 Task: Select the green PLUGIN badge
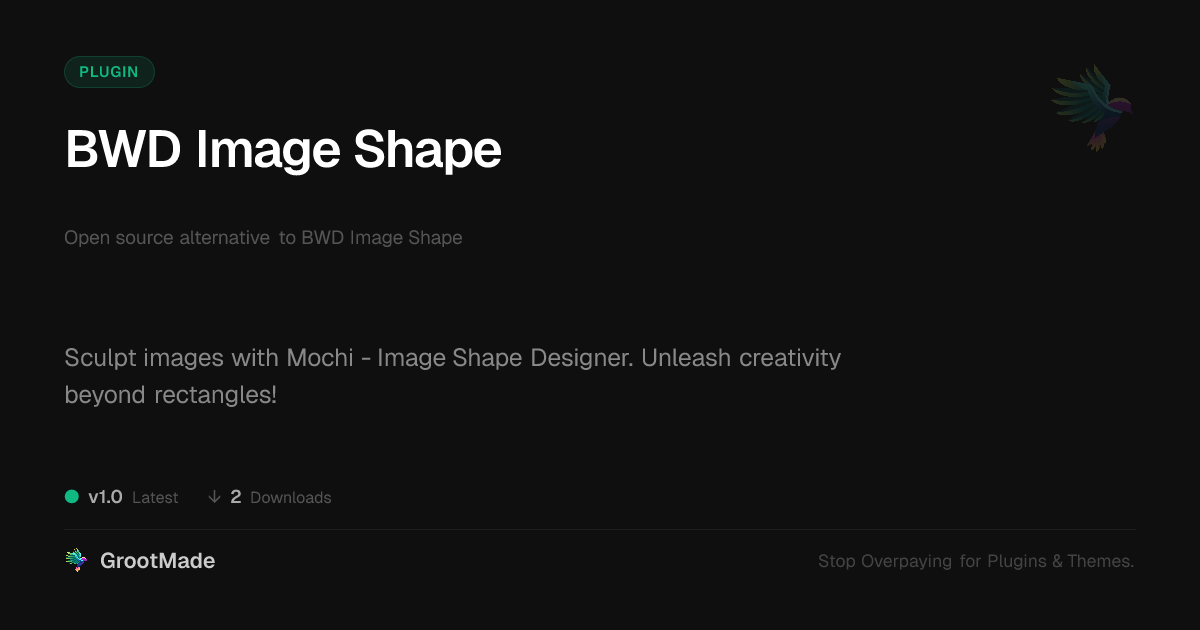tap(109, 72)
